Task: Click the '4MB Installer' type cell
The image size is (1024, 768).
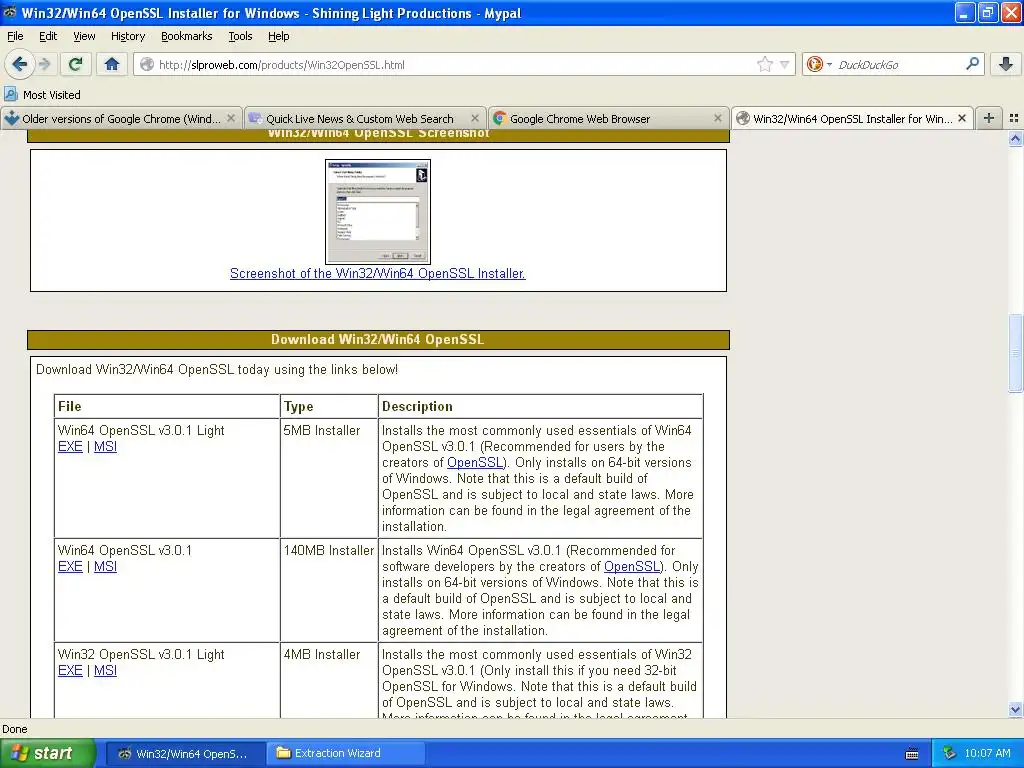Action: (329, 680)
